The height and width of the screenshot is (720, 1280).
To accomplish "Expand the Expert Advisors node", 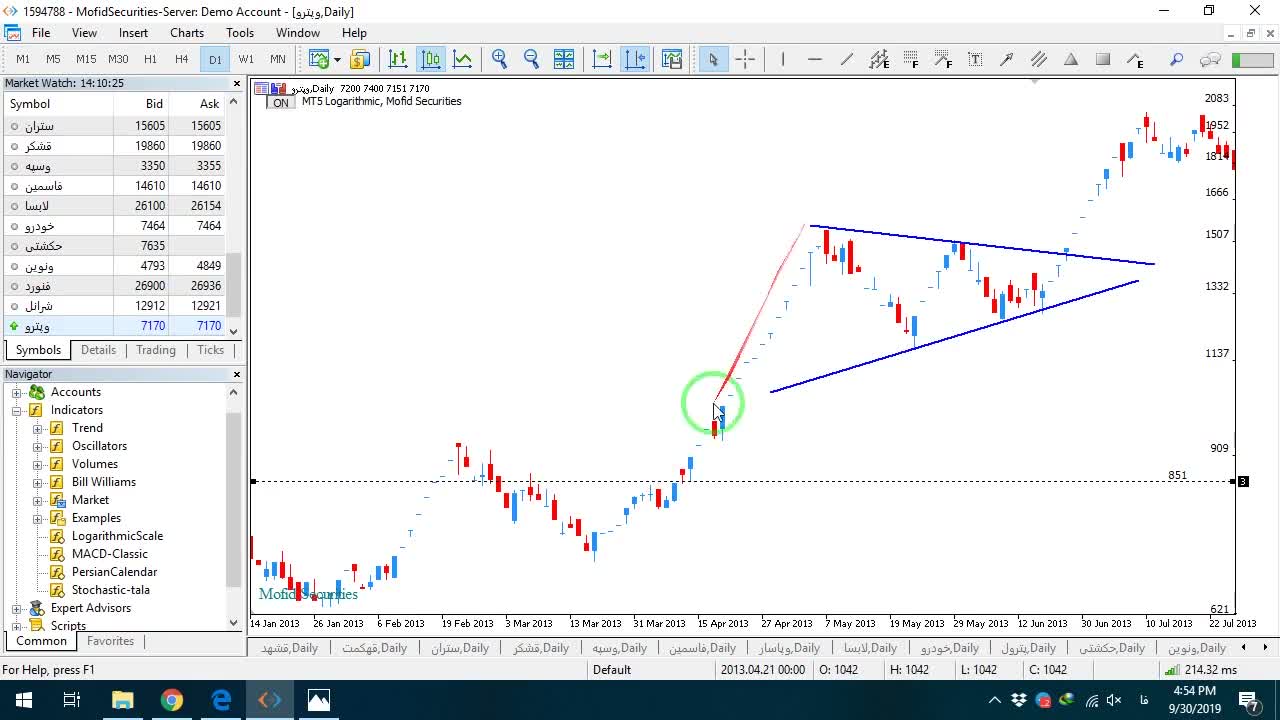I will point(17,608).
